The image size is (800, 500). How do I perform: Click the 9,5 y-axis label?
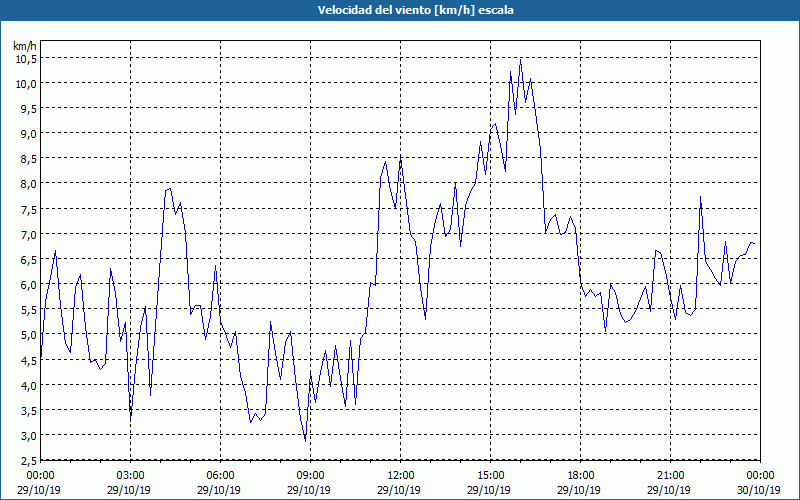29,109
